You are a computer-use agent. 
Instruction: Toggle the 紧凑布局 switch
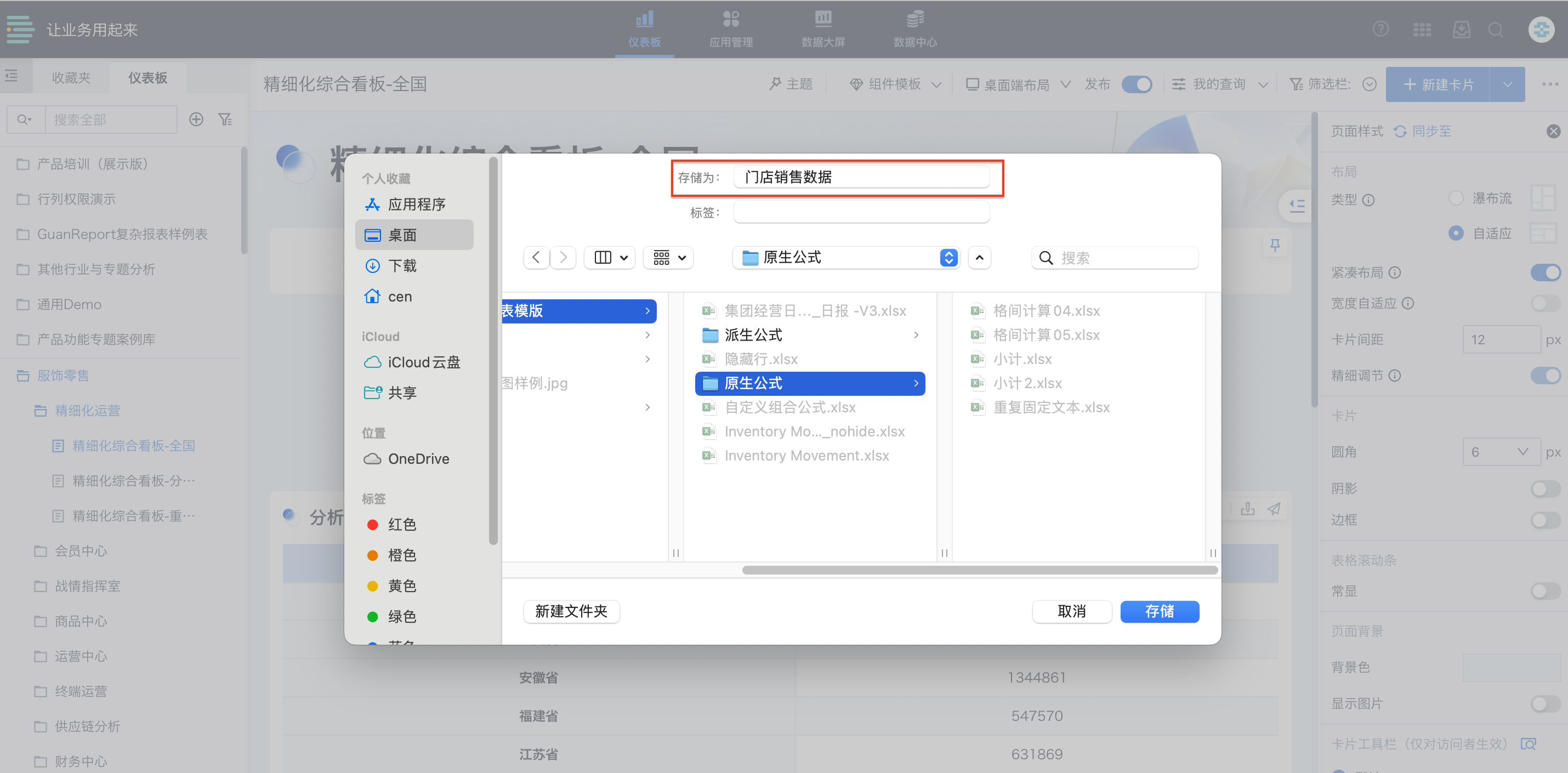coord(1545,272)
